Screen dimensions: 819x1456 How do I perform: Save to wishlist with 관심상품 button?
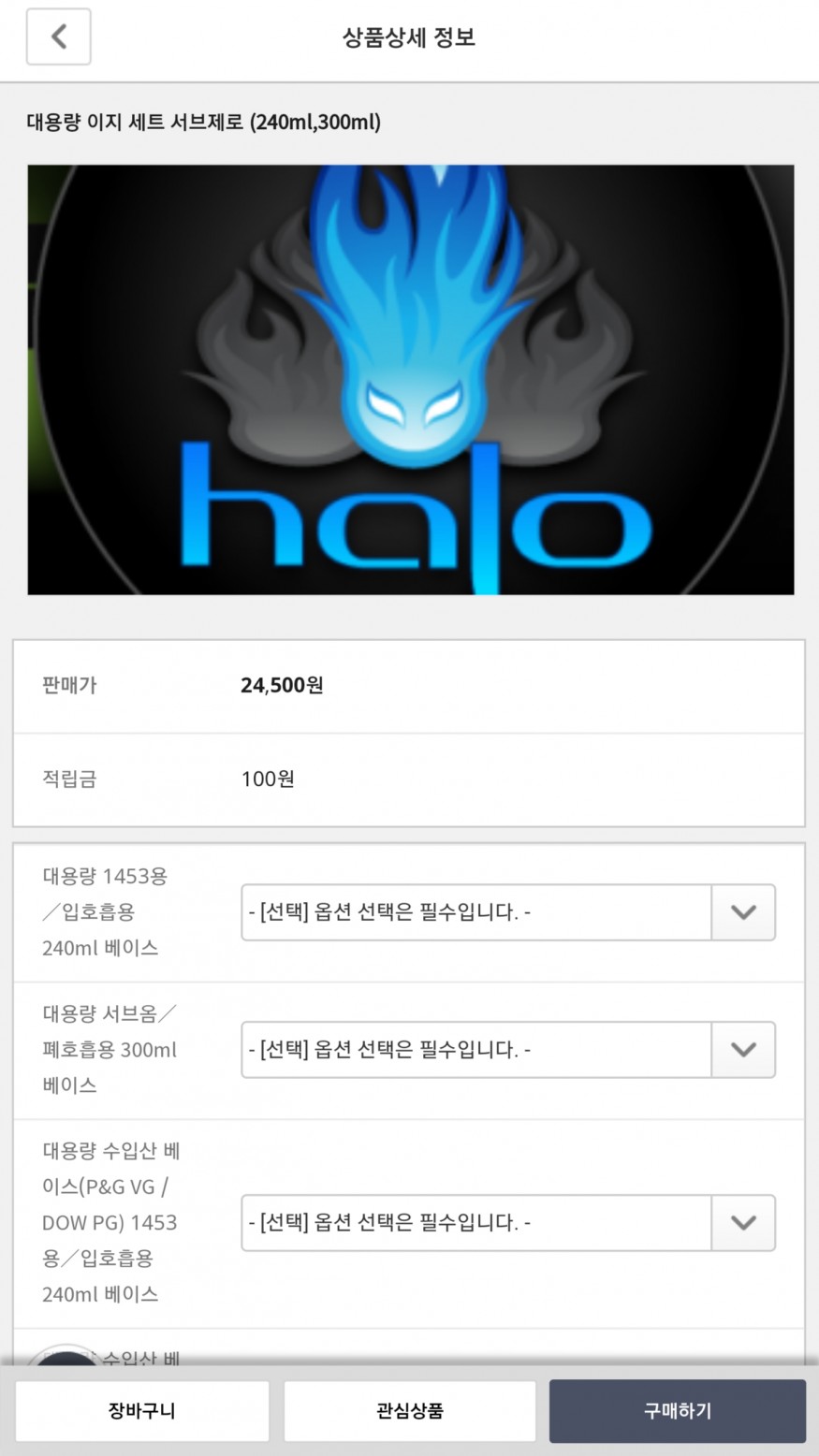(x=410, y=1411)
